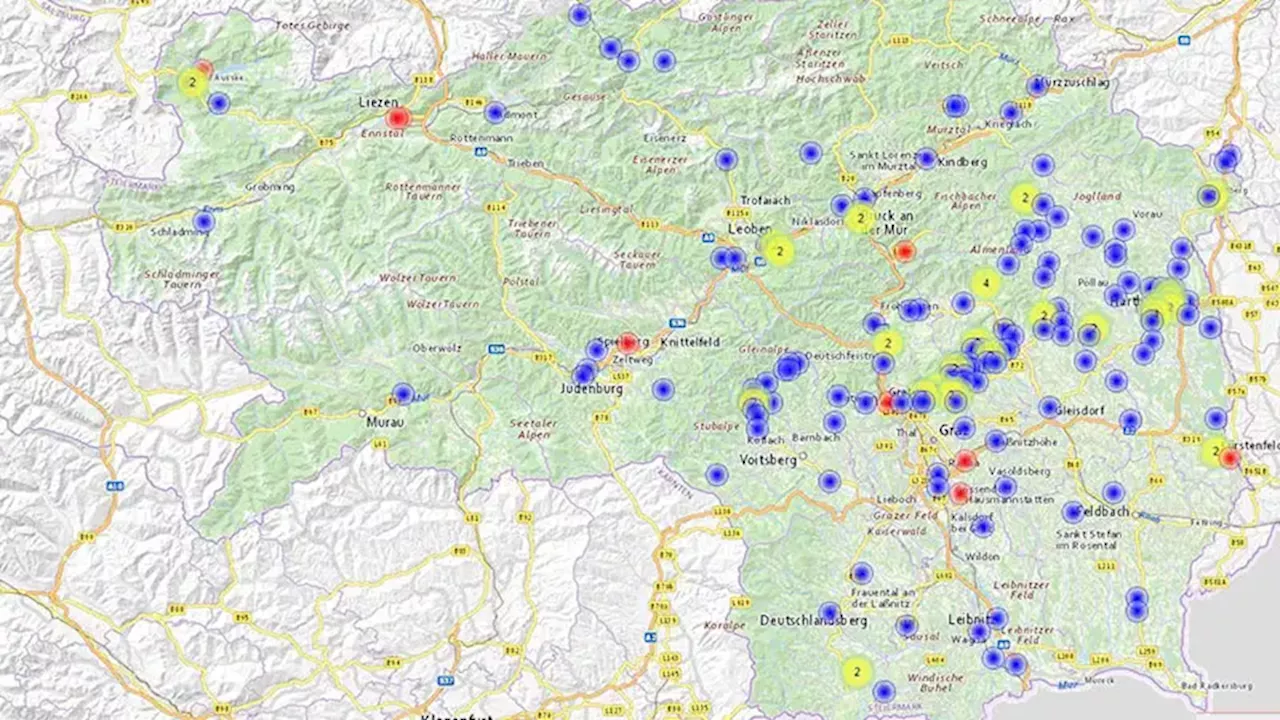This screenshot has width=1280, height=720.
Task: Click the Knittelfeld town label
Action: point(690,342)
